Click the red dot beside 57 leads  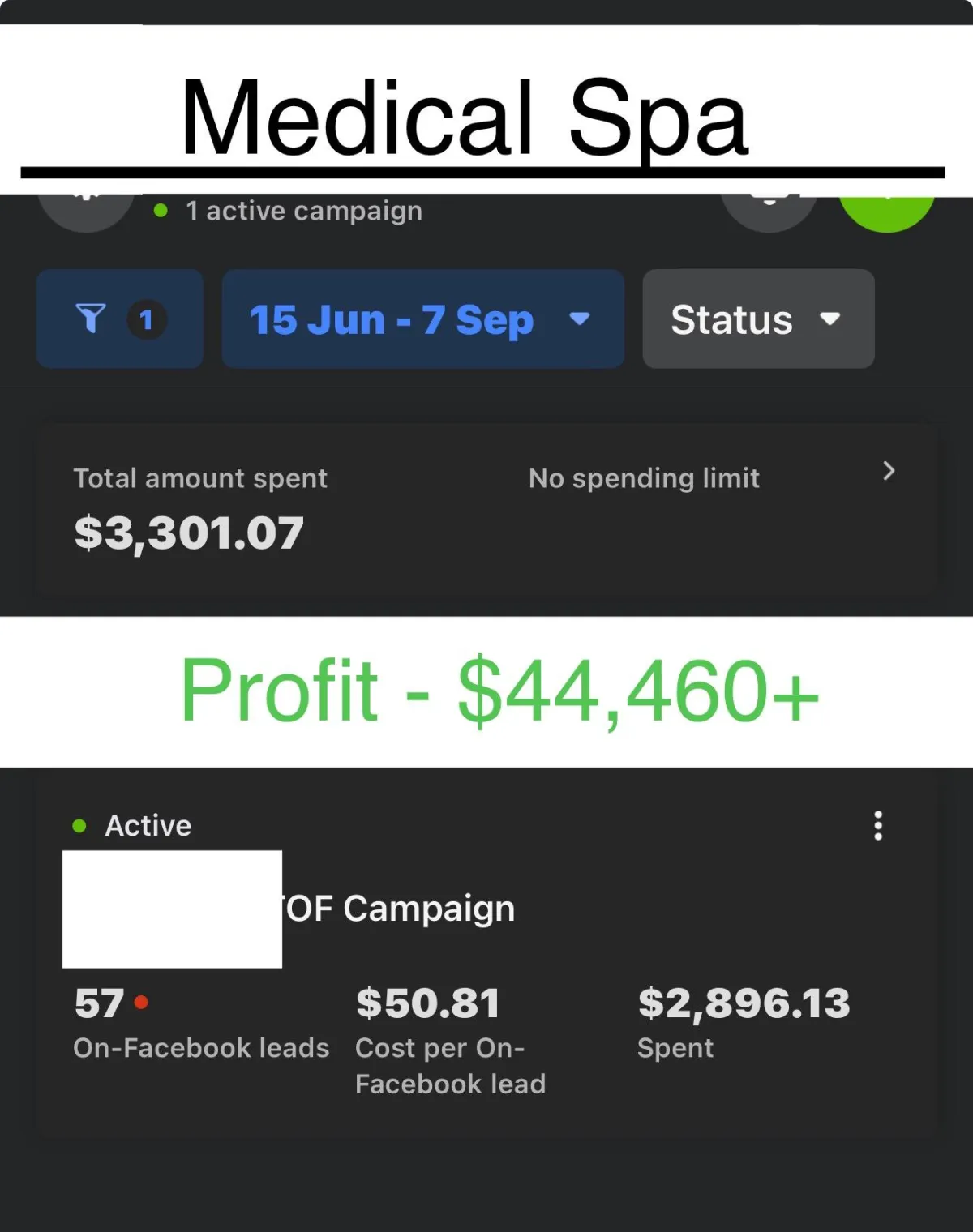click(x=141, y=1003)
